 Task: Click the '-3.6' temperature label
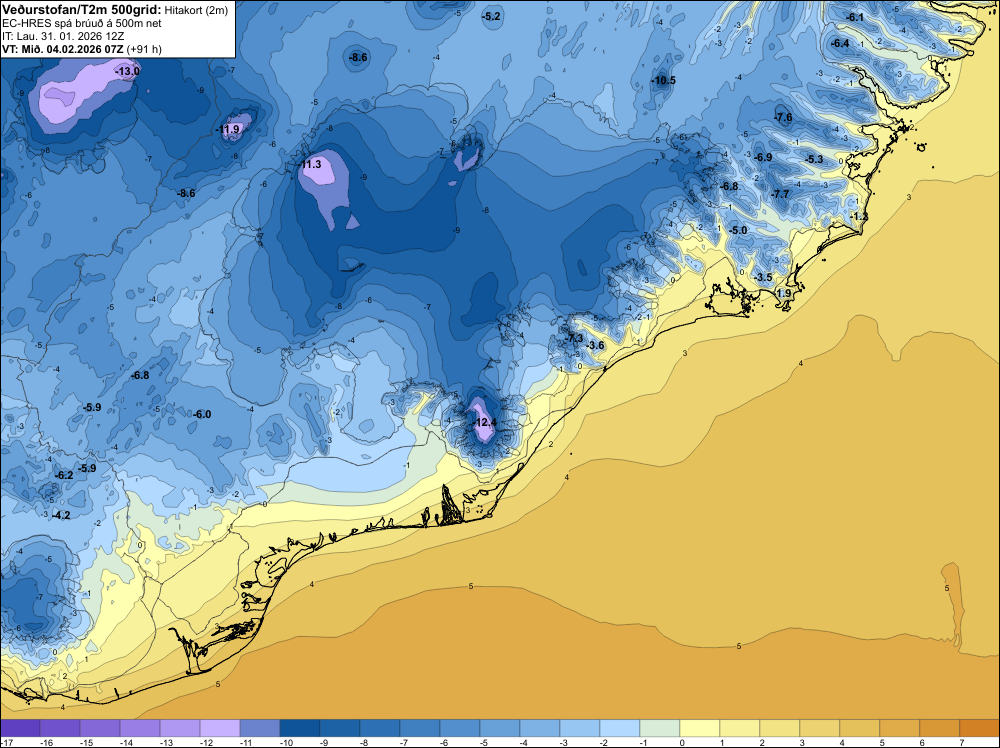(594, 346)
